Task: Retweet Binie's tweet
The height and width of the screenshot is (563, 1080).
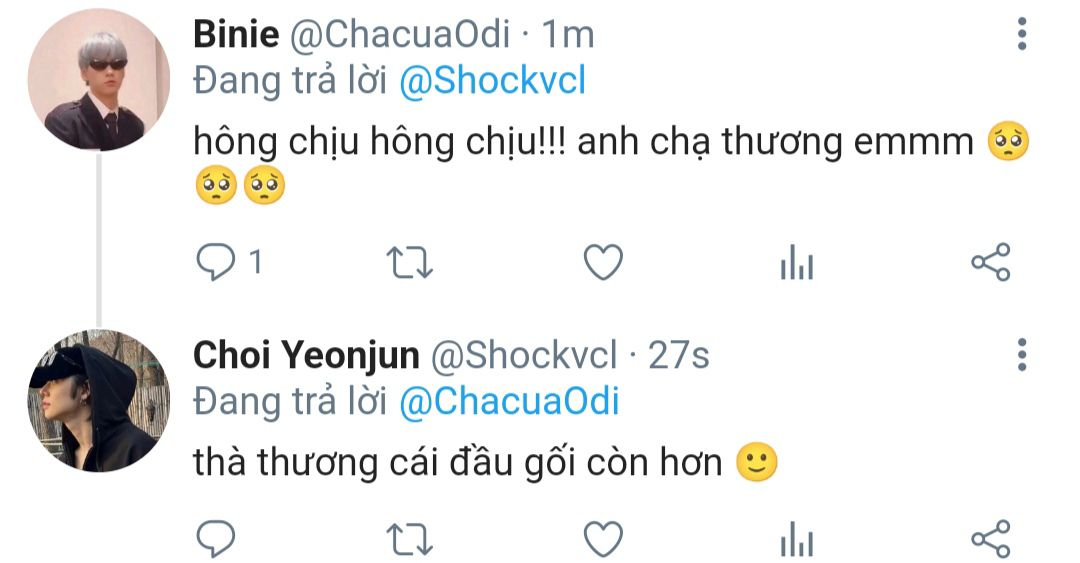Action: pyautogui.click(x=409, y=263)
